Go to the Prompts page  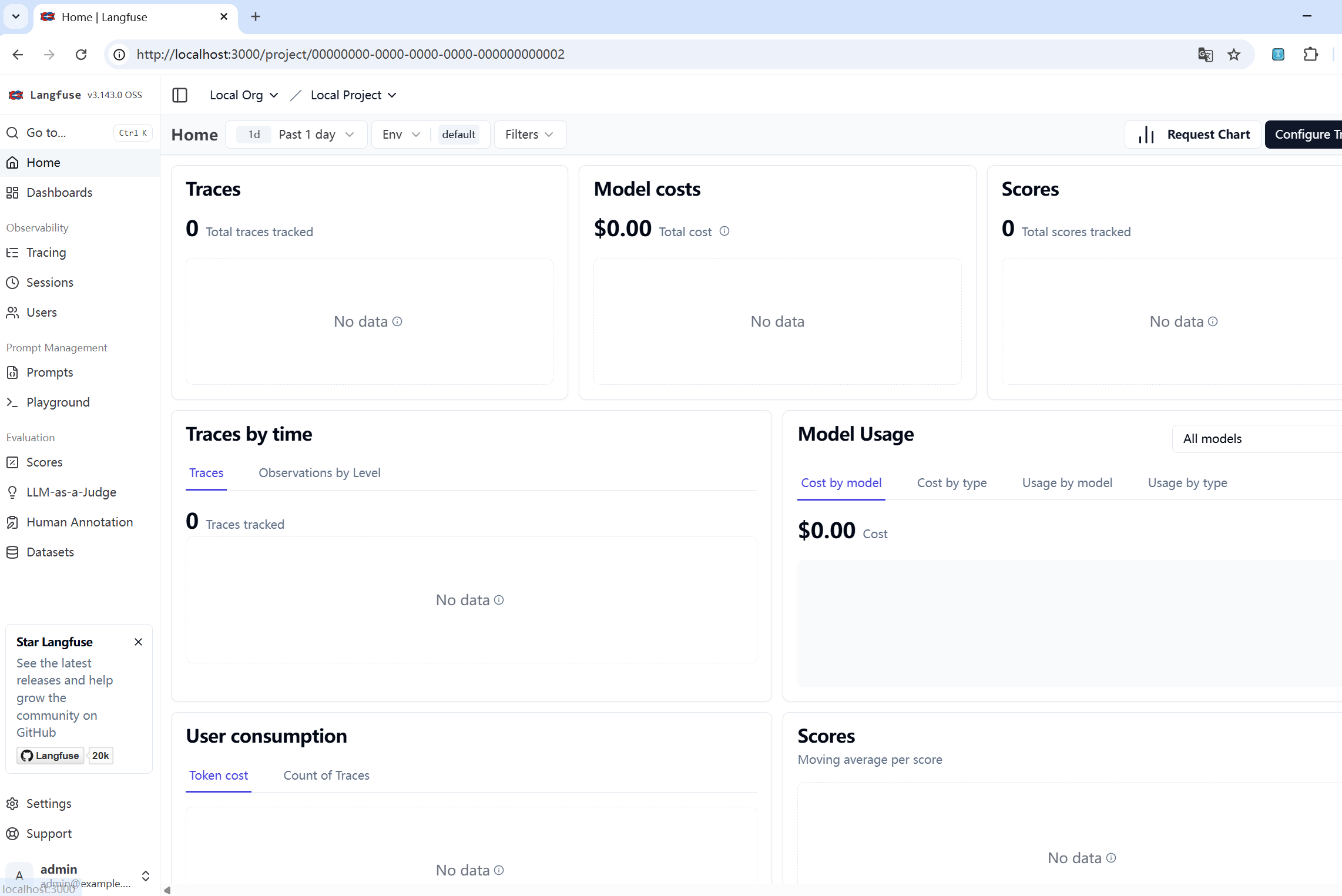(49, 372)
